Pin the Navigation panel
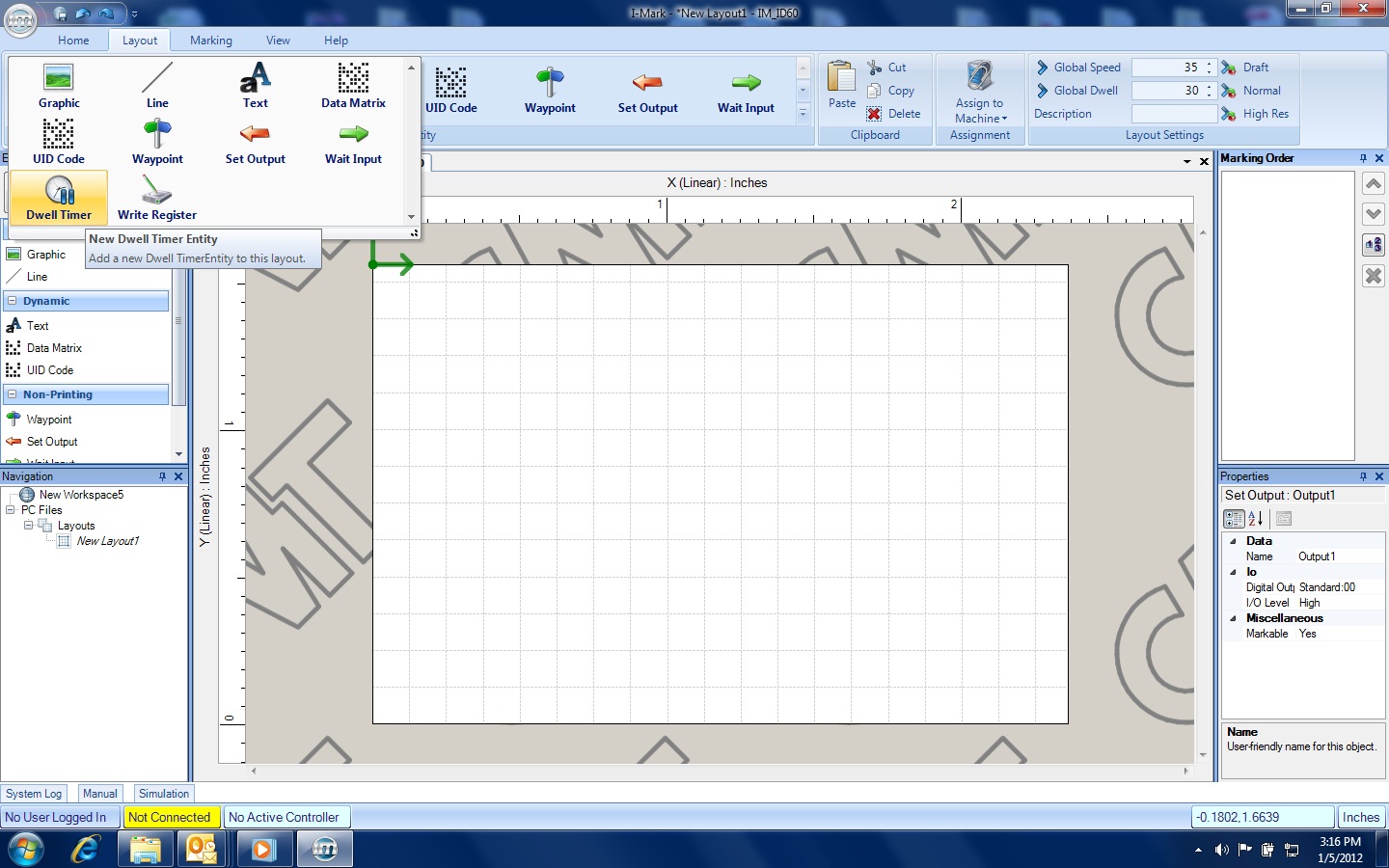The width and height of the screenshot is (1389, 868). pos(162,476)
